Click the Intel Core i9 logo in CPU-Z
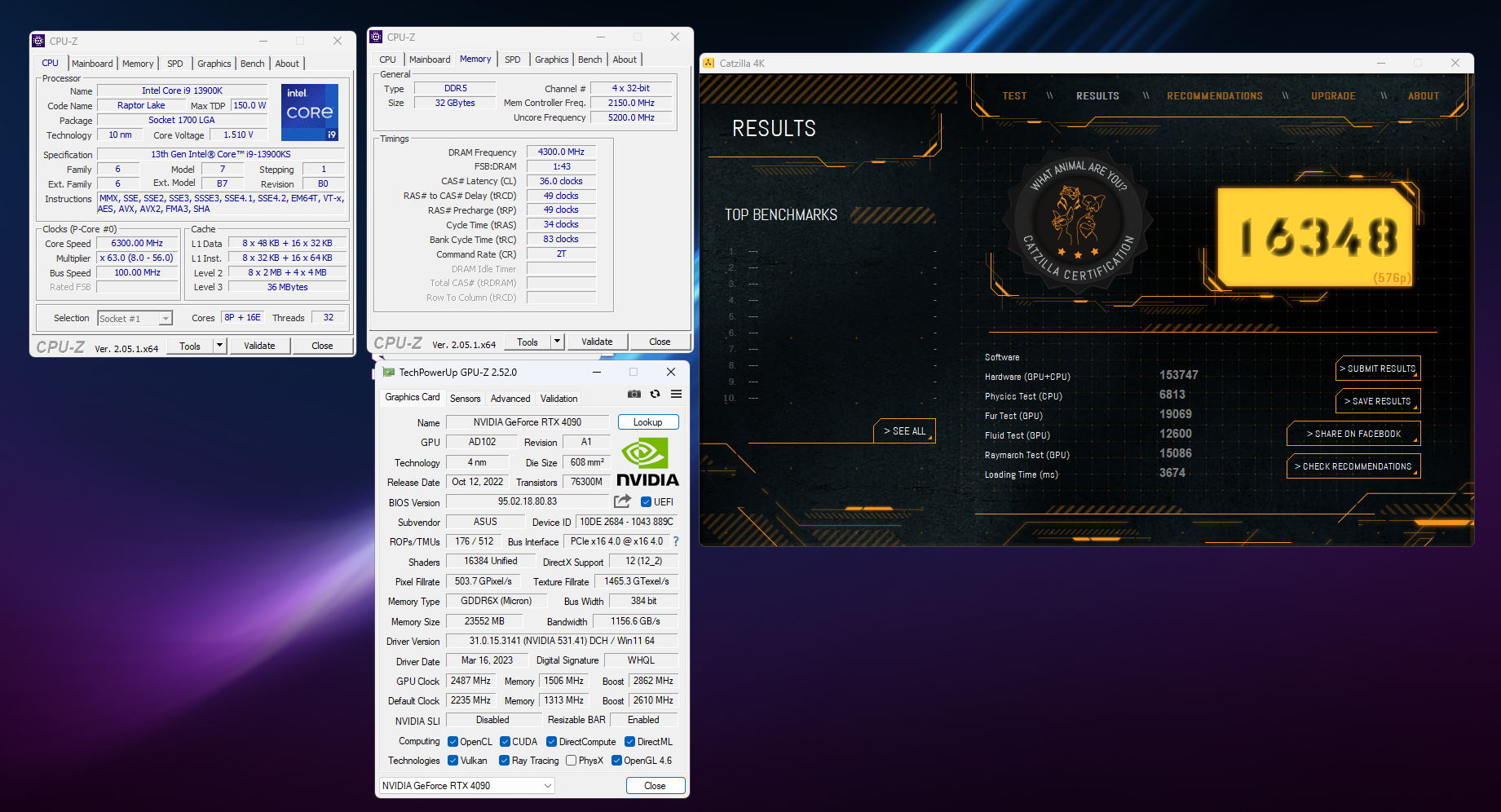Image resolution: width=1501 pixels, height=812 pixels. click(310, 113)
